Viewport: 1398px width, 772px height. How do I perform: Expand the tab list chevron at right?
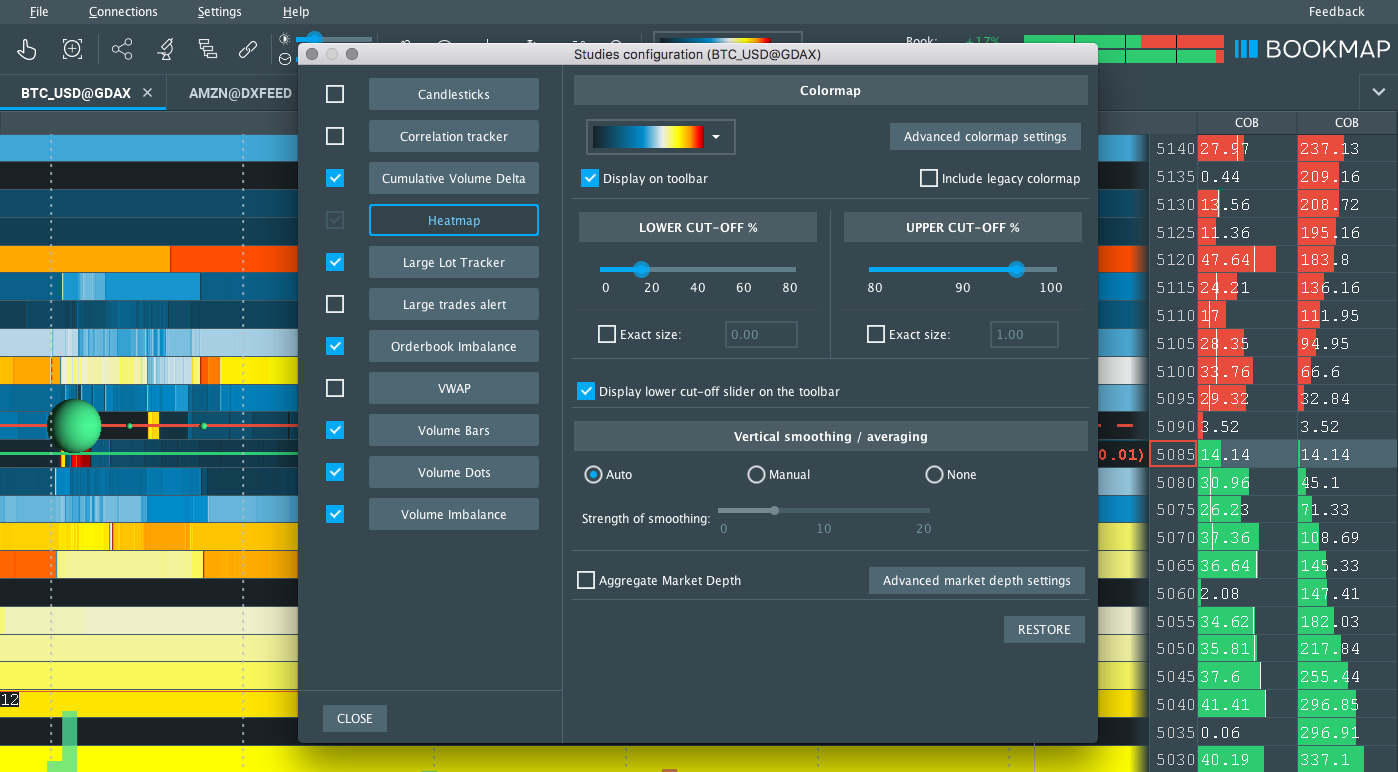pos(1379,93)
